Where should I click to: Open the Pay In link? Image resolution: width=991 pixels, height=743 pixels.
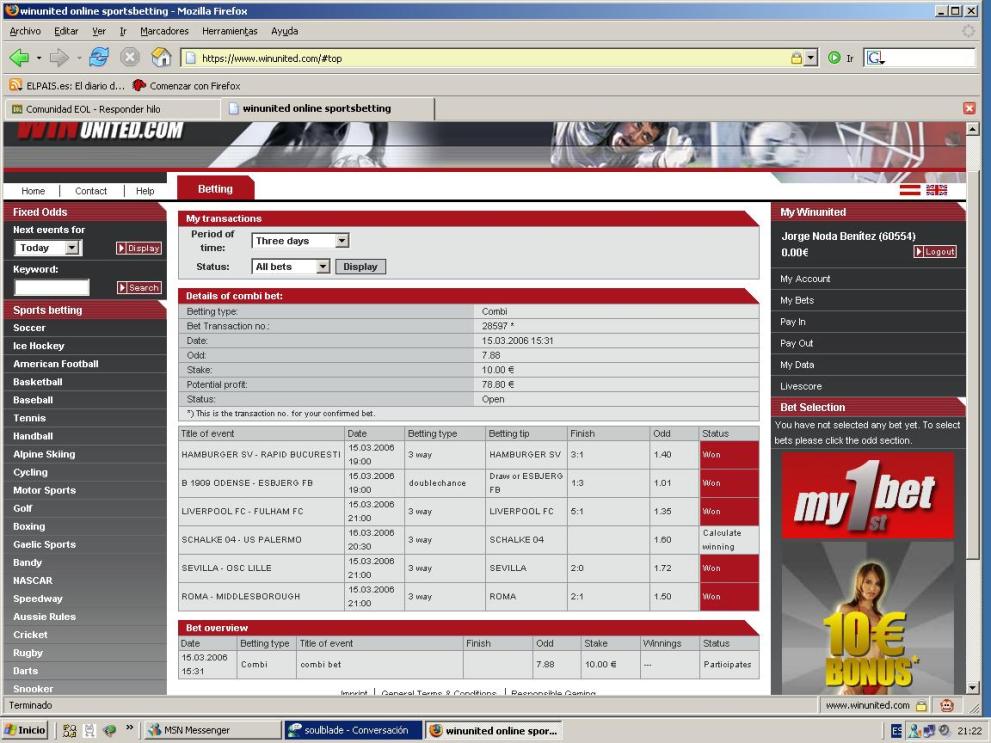pos(793,322)
